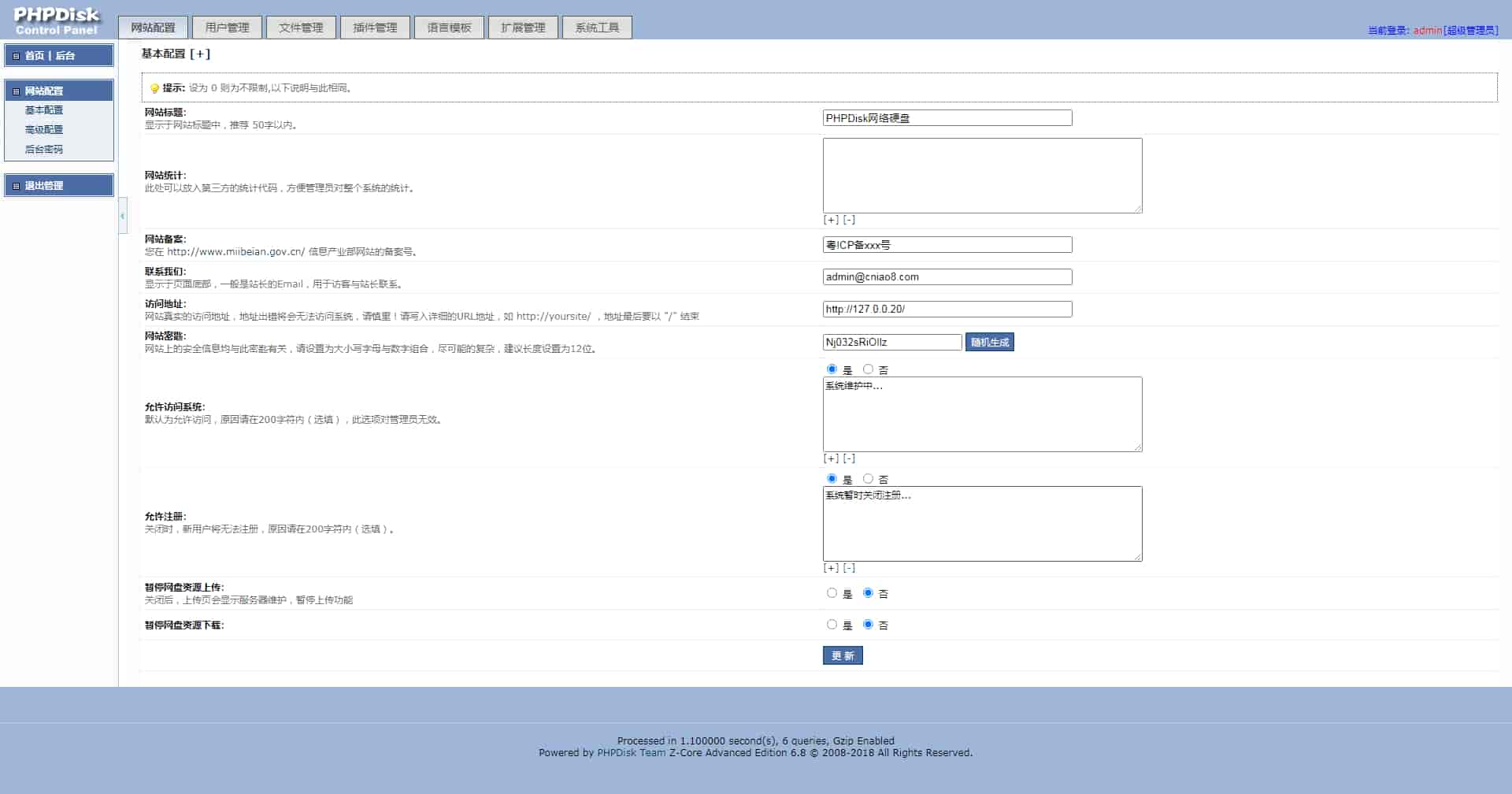This screenshot has width=1512, height=794.
Task: Select 后台密码 in the sidebar
Action: [x=43, y=149]
